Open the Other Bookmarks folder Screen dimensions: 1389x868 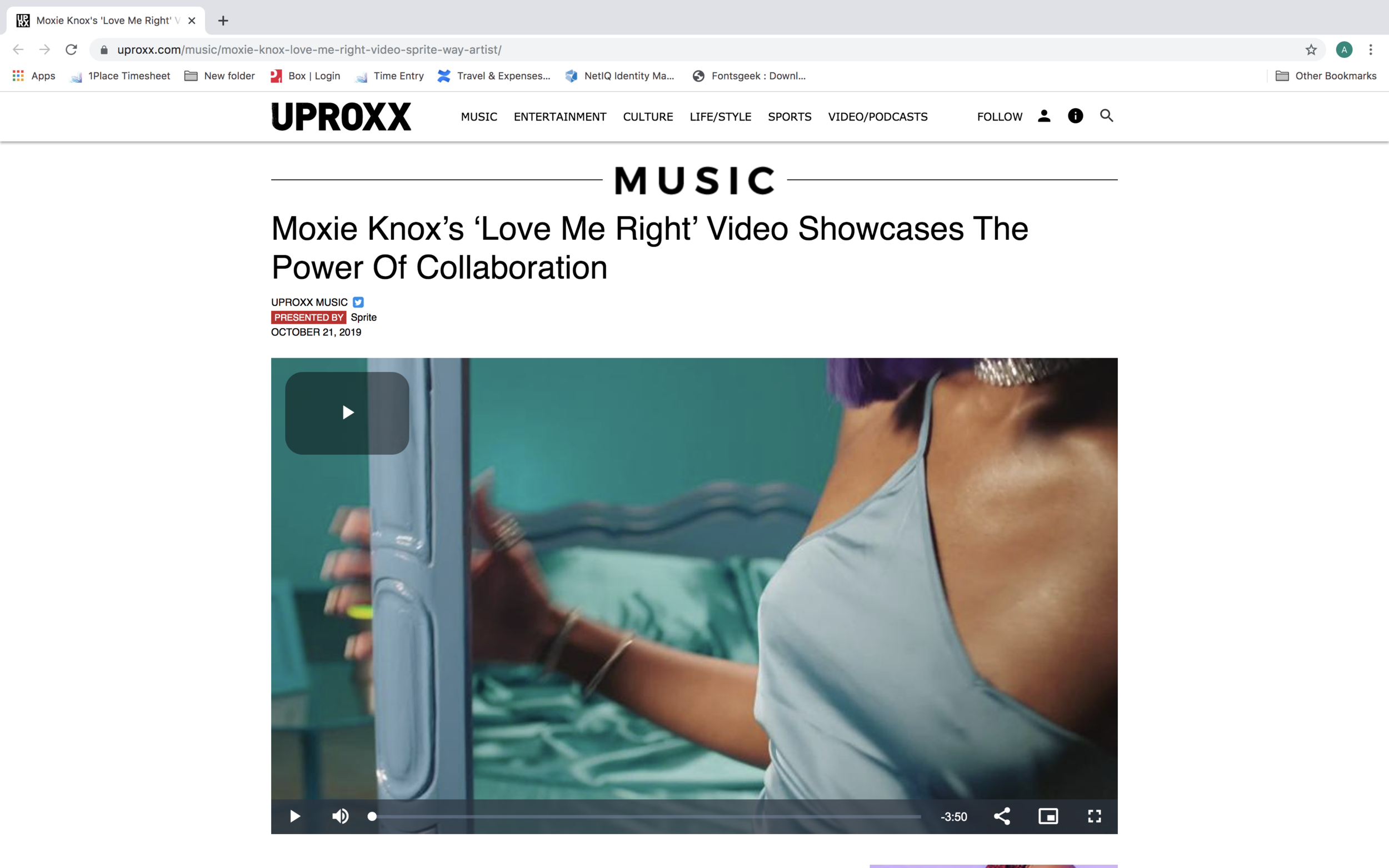click(1326, 76)
